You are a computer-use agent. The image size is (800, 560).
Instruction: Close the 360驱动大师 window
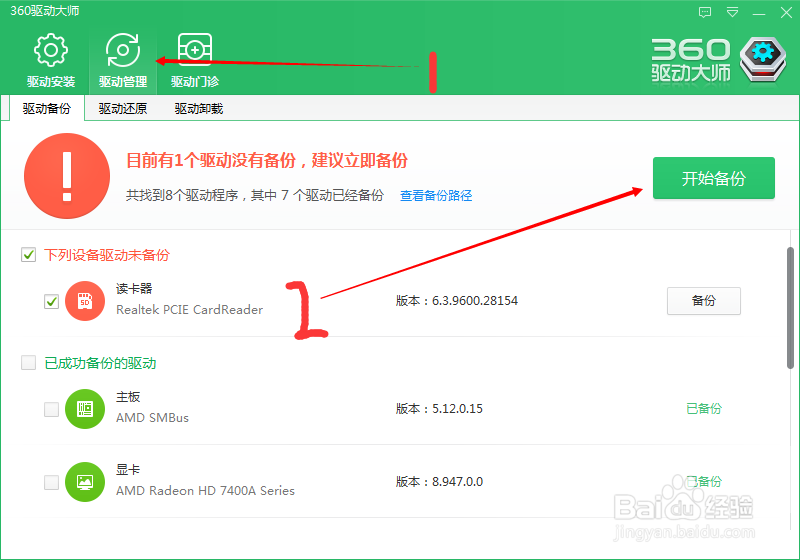786,13
